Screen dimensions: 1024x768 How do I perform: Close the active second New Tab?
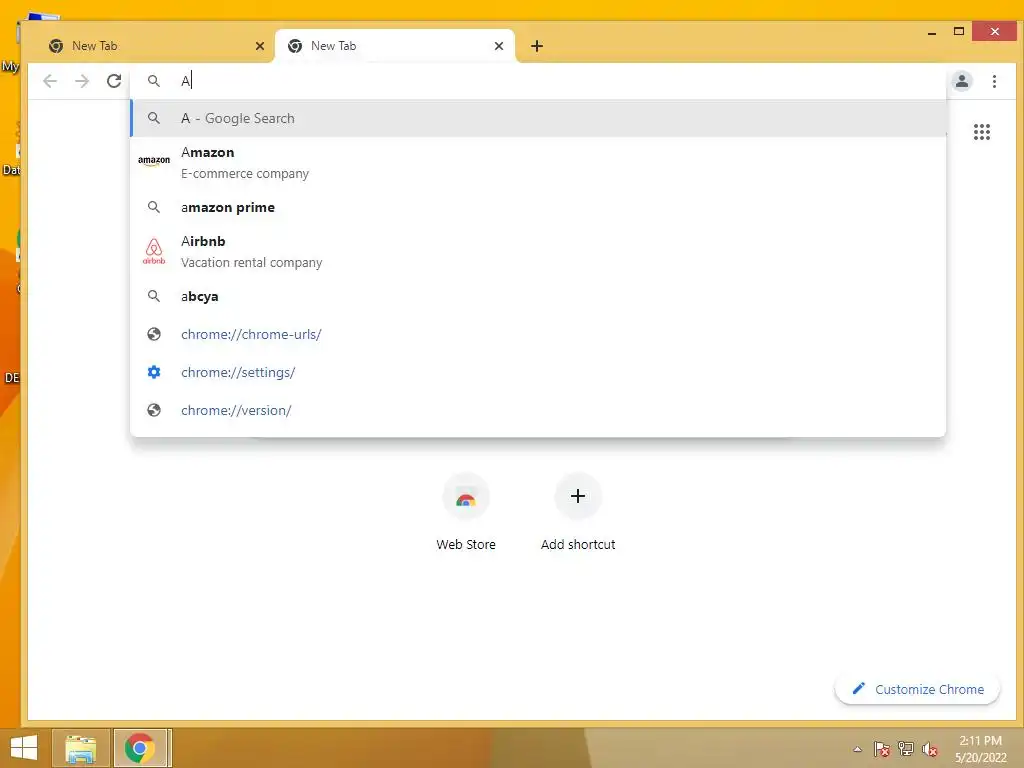tap(499, 46)
